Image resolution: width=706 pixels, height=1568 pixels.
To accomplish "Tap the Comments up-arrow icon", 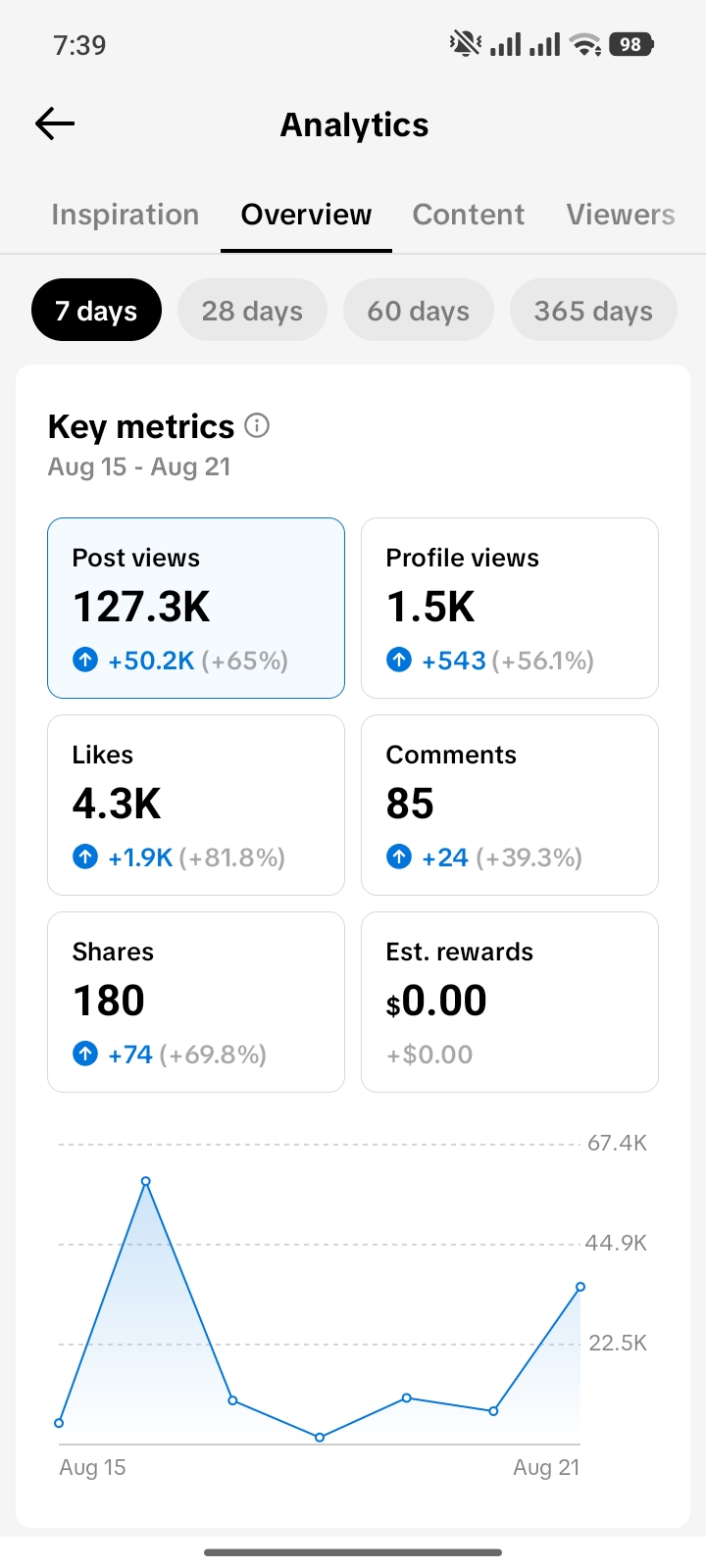I will pos(399,857).
